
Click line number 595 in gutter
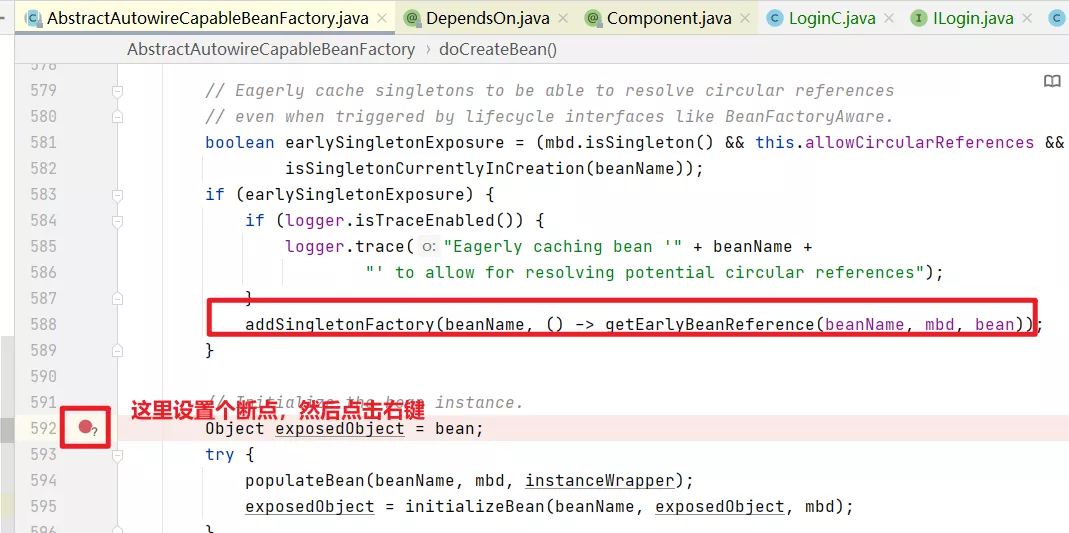click(44, 506)
